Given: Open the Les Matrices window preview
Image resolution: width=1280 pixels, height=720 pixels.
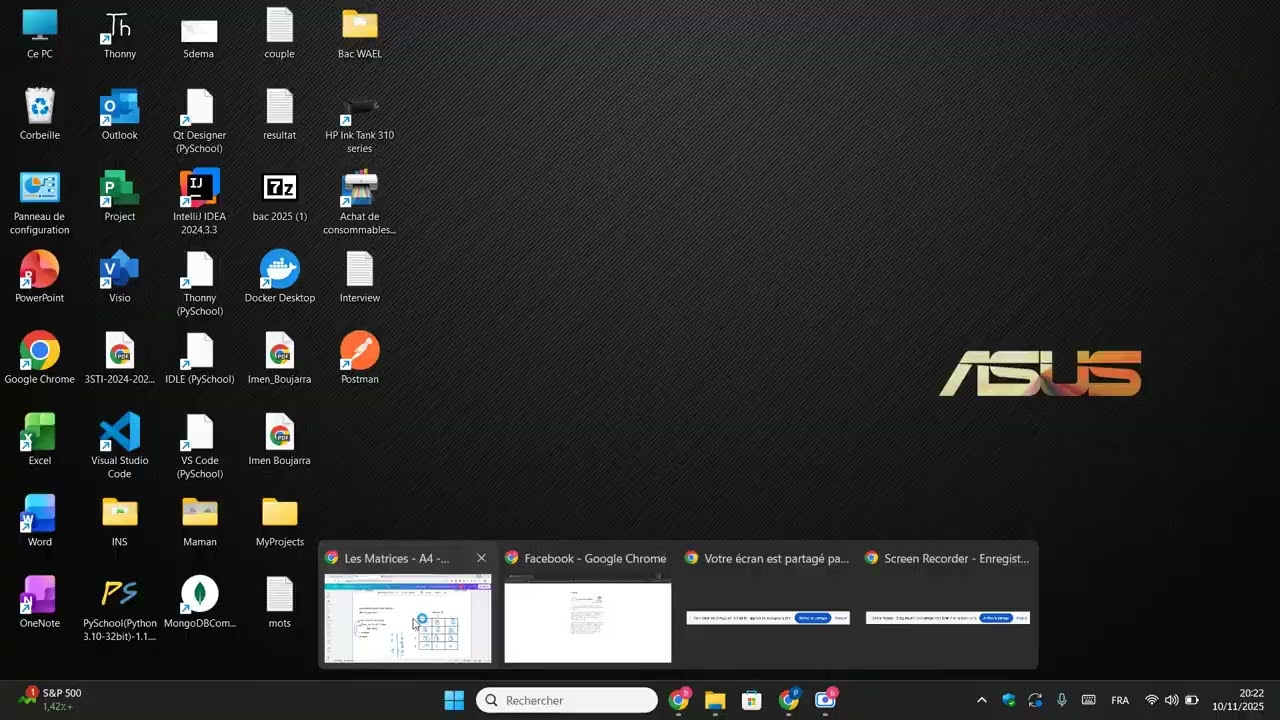Looking at the screenshot, I should click(x=408, y=618).
